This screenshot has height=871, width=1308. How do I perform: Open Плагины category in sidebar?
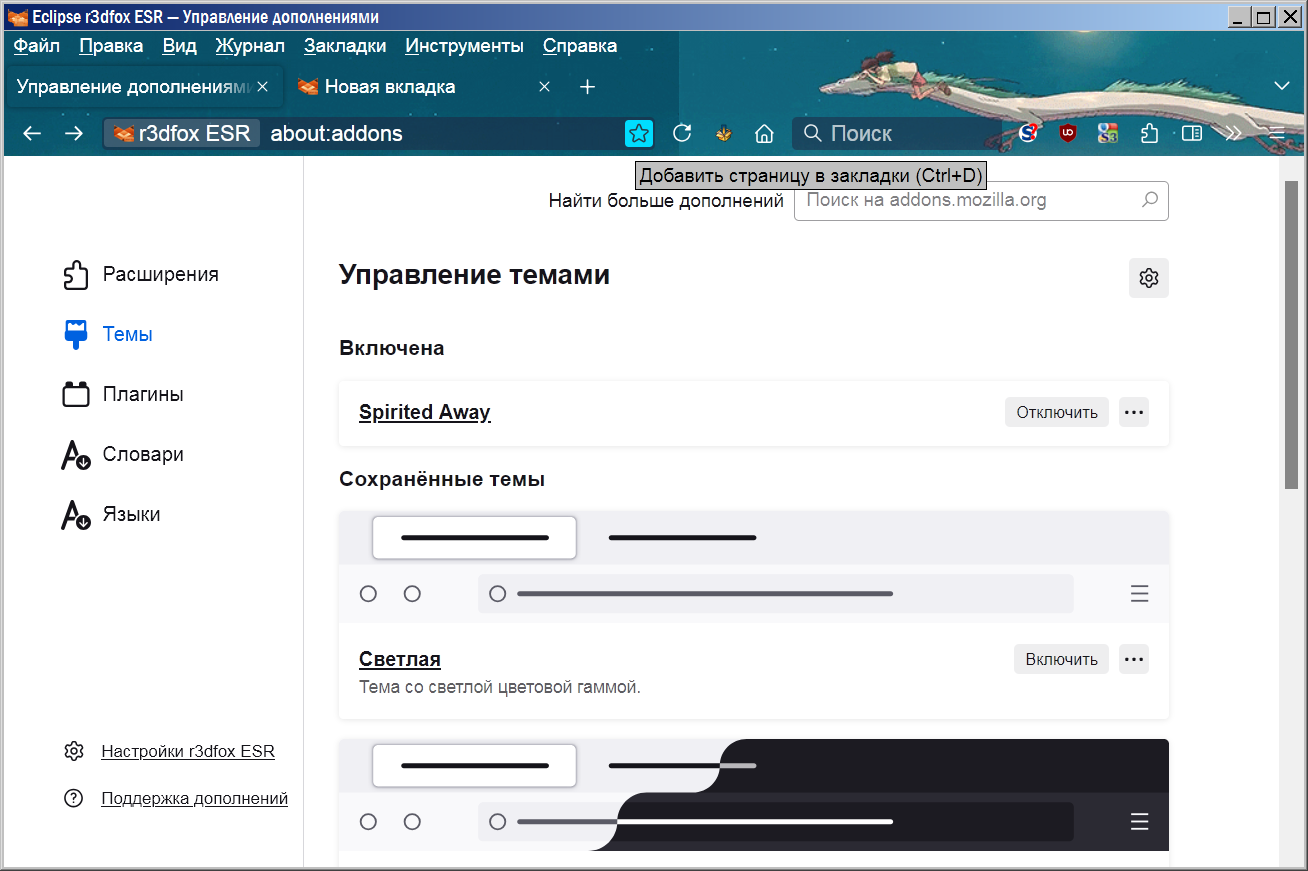[122, 394]
